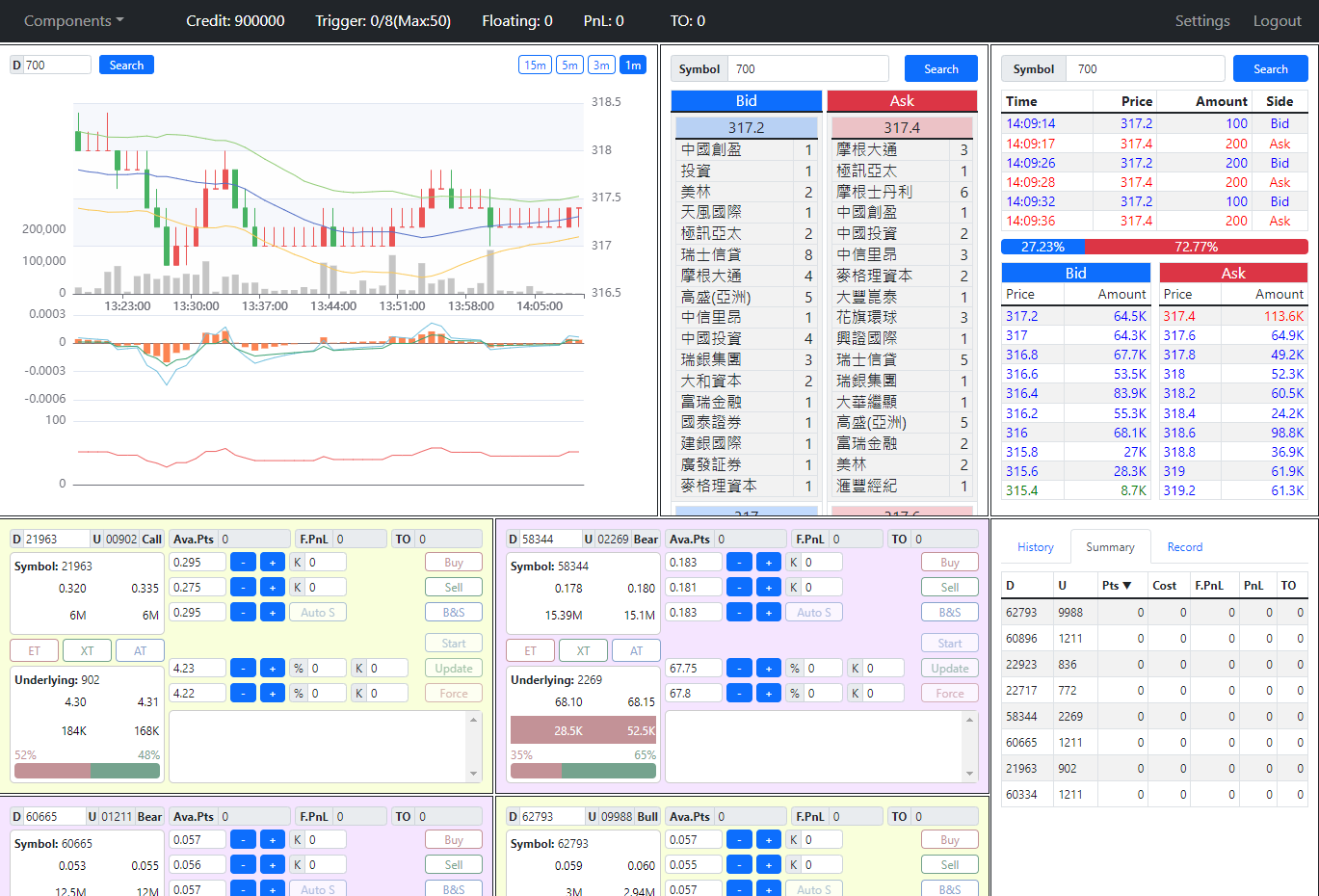Viewport: 1319px width, 896px height.
Task: Click minus beside 4.22 in 21963 Force row
Action: pyautogui.click(x=244, y=694)
